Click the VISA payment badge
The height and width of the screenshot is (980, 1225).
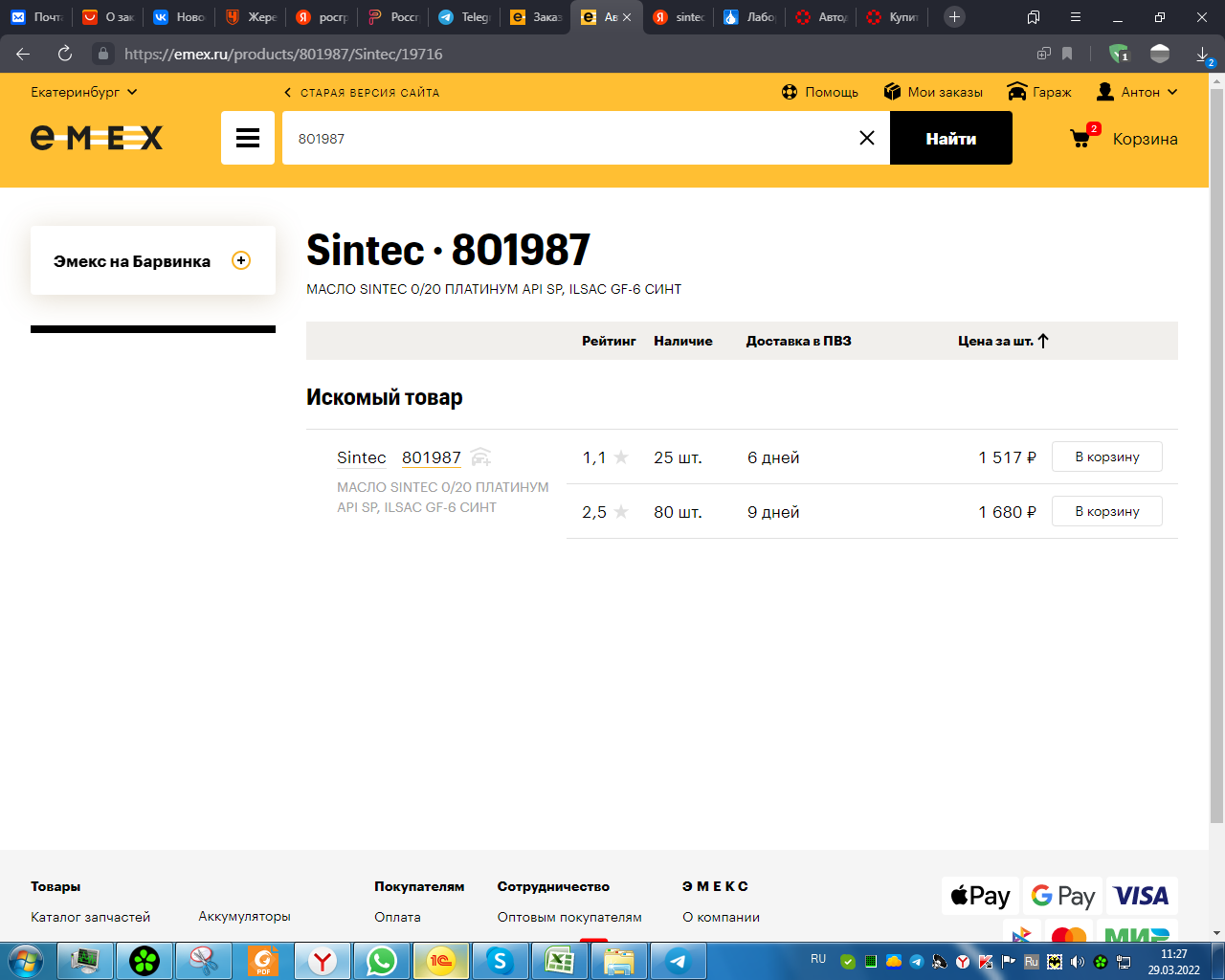1142,896
